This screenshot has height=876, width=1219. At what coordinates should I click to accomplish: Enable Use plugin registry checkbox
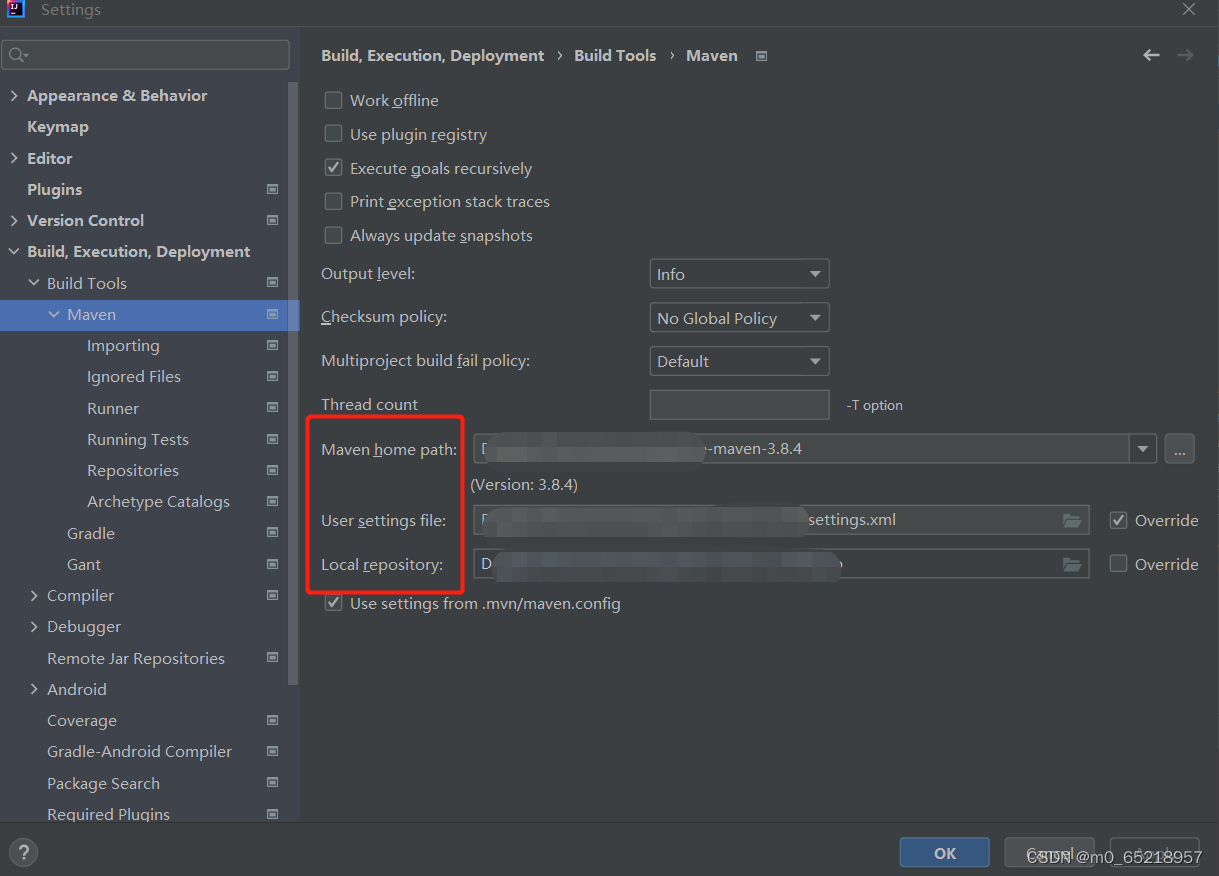click(334, 134)
